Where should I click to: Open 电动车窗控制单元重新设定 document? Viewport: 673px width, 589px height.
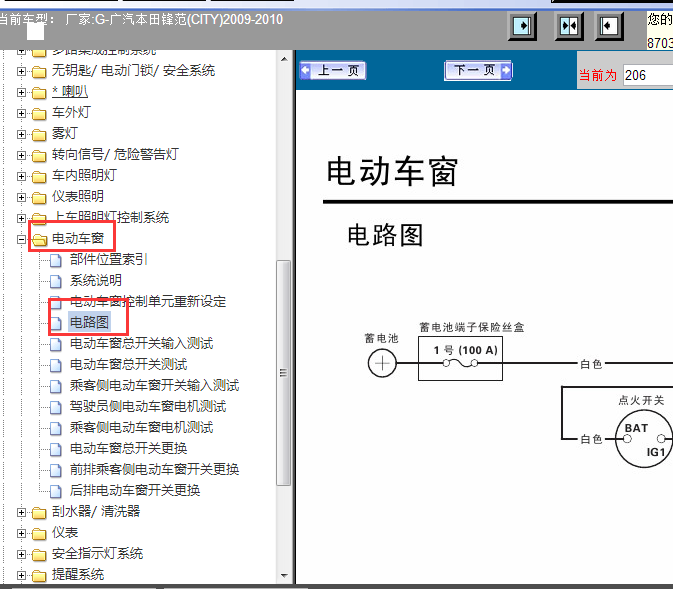[148, 301]
